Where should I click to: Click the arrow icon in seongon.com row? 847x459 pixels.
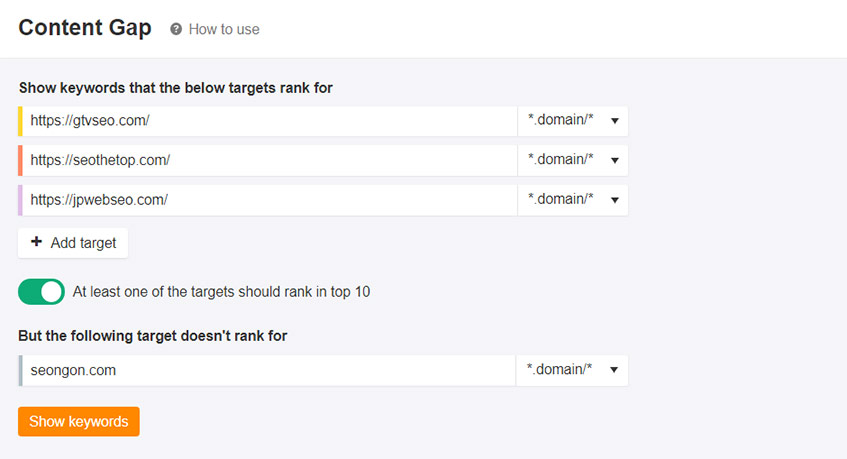point(614,370)
